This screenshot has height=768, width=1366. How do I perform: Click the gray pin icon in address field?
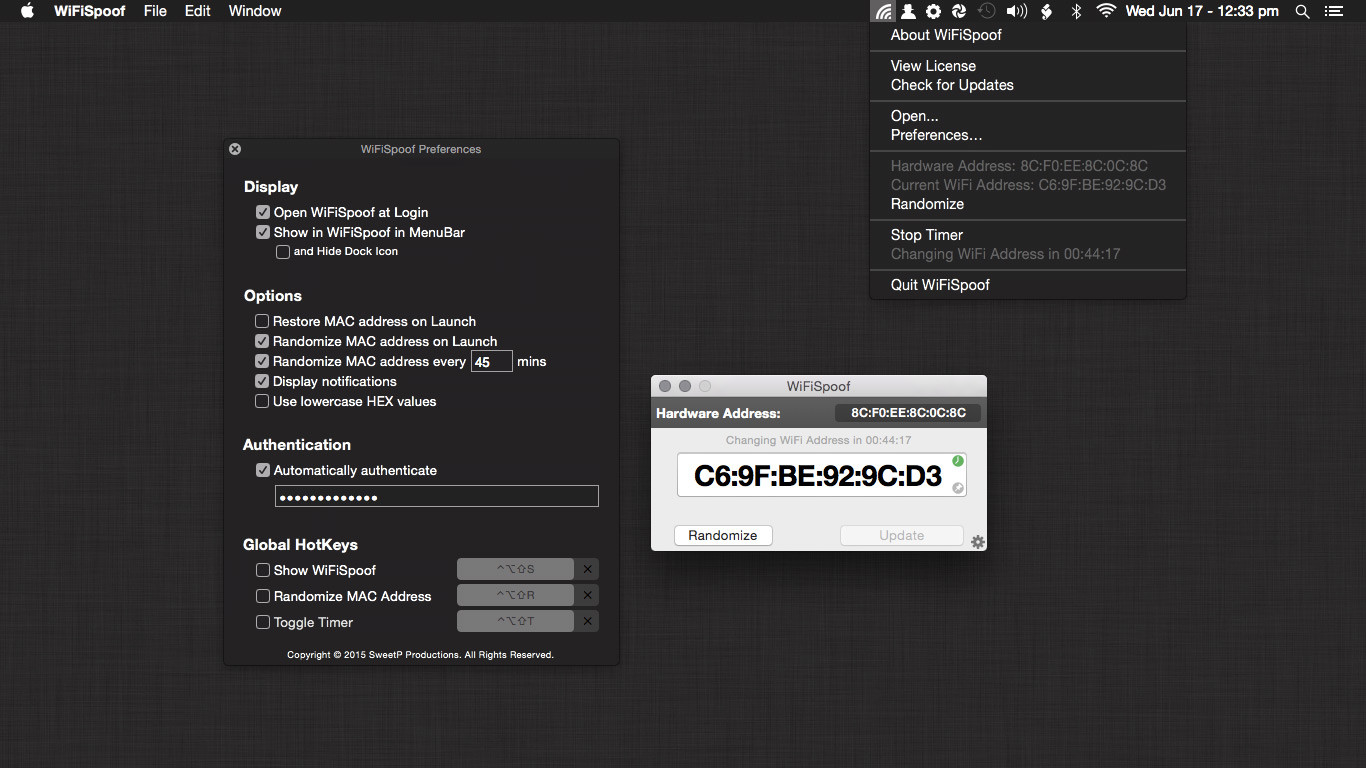click(958, 488)
